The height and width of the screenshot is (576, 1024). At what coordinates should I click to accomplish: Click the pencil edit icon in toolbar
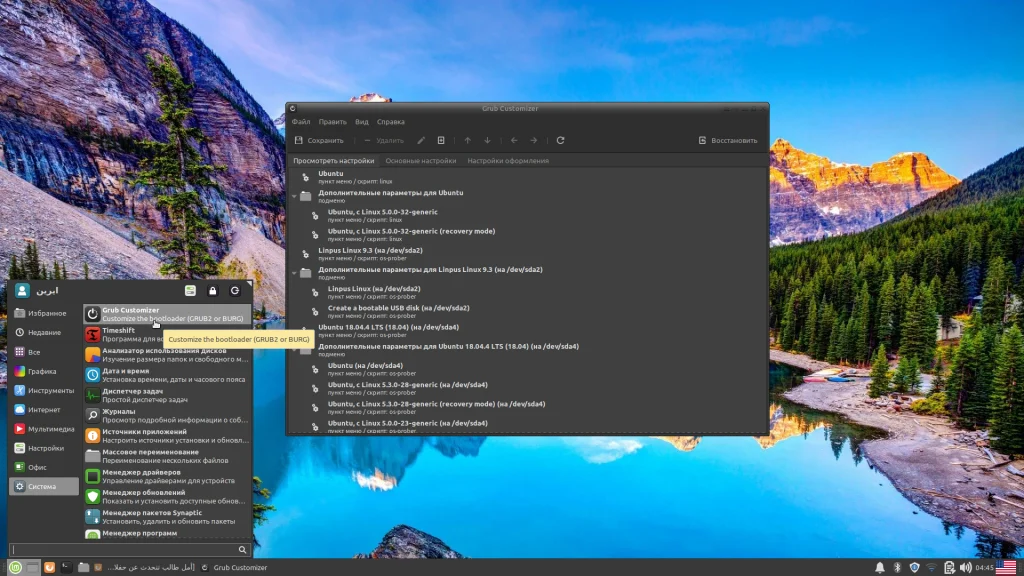tap(421, 141)
